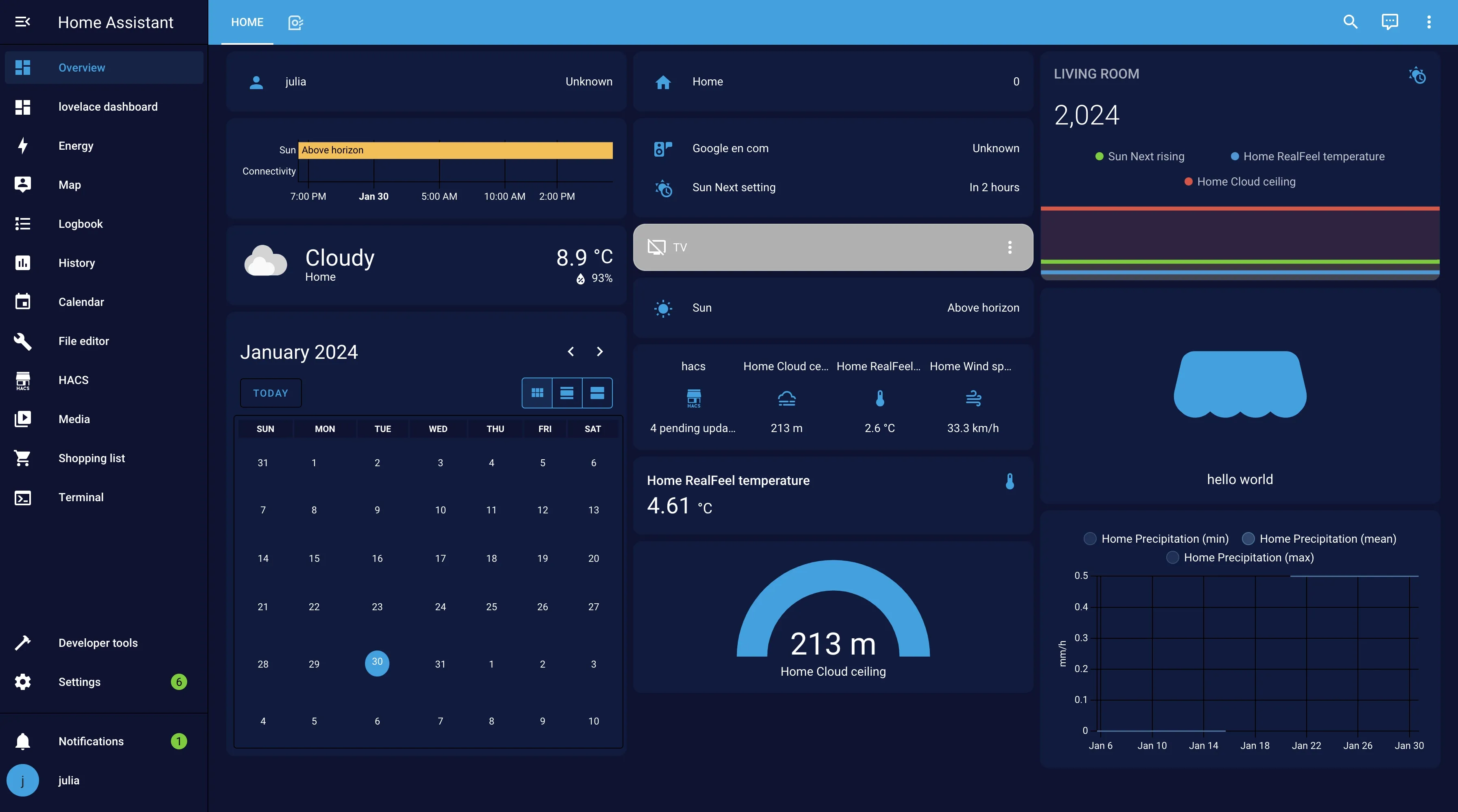Open the HACS sidebar item
The height and width of the screenshot is (812, 1458).
tap(74, 380)
